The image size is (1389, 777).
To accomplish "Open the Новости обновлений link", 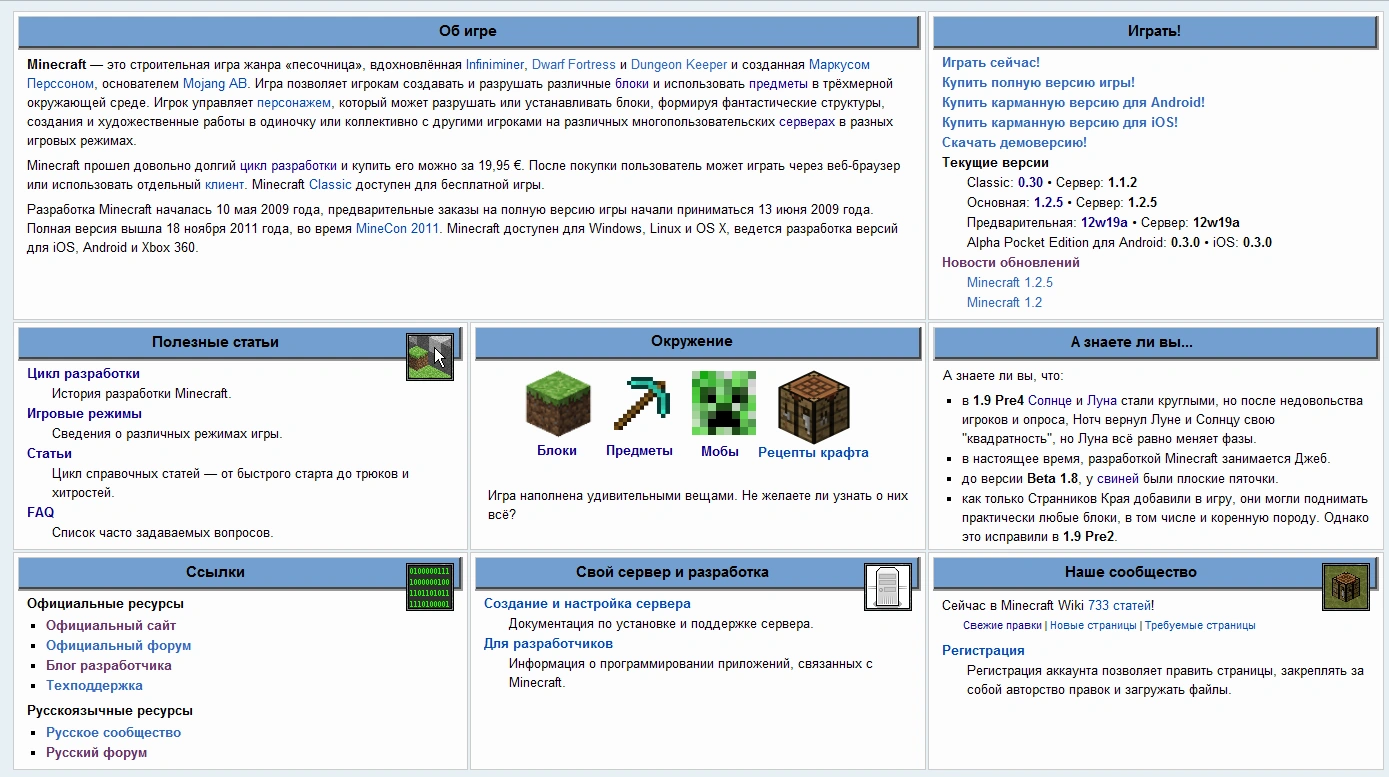I will pyautogui.click(x=1011, y=263).
